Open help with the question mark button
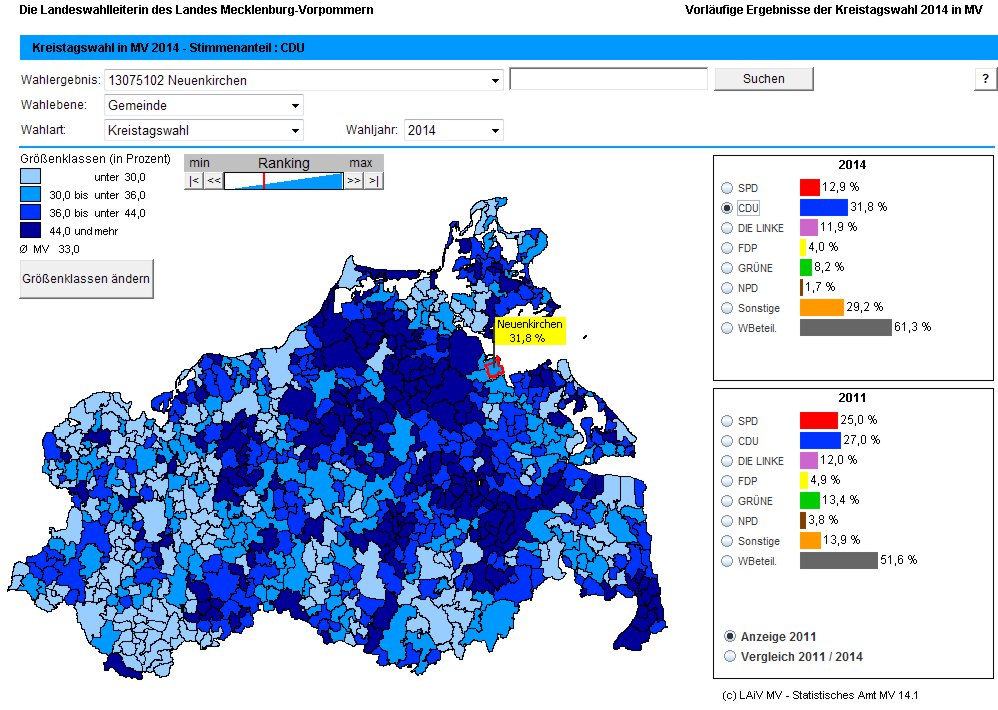 coord(985,80)
